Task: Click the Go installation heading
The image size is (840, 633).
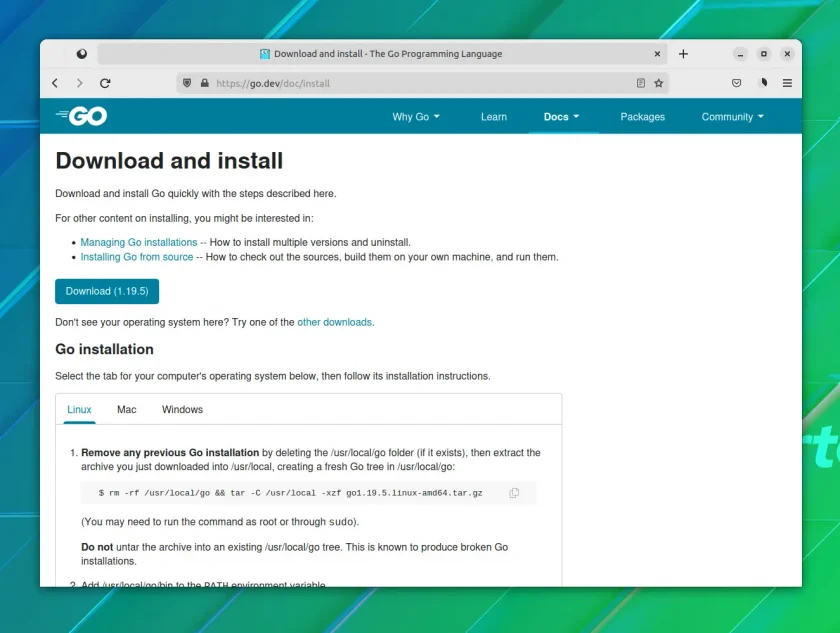Action: coord(104,349)
